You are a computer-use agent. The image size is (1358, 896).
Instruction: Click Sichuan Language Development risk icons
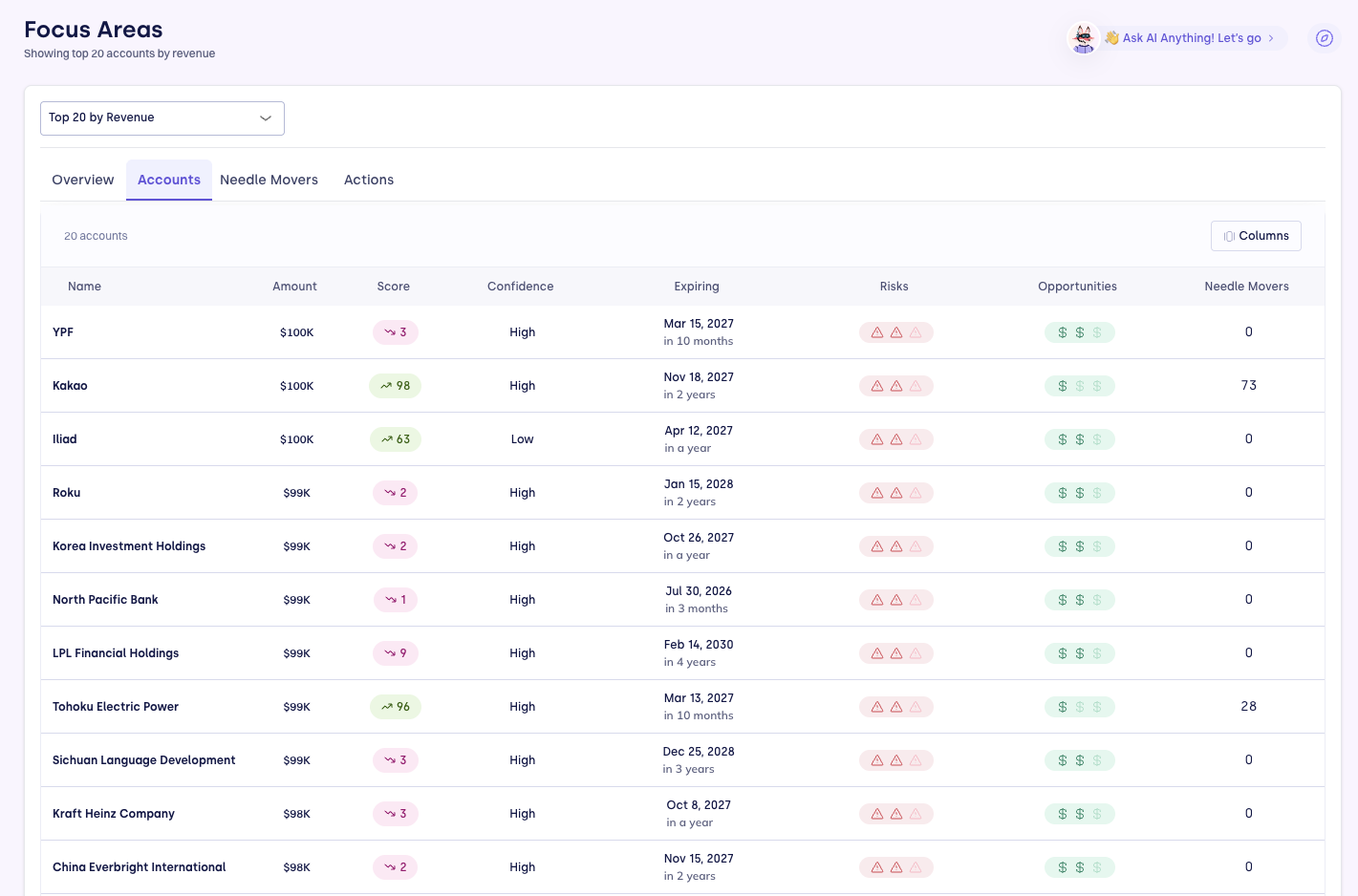896,760
